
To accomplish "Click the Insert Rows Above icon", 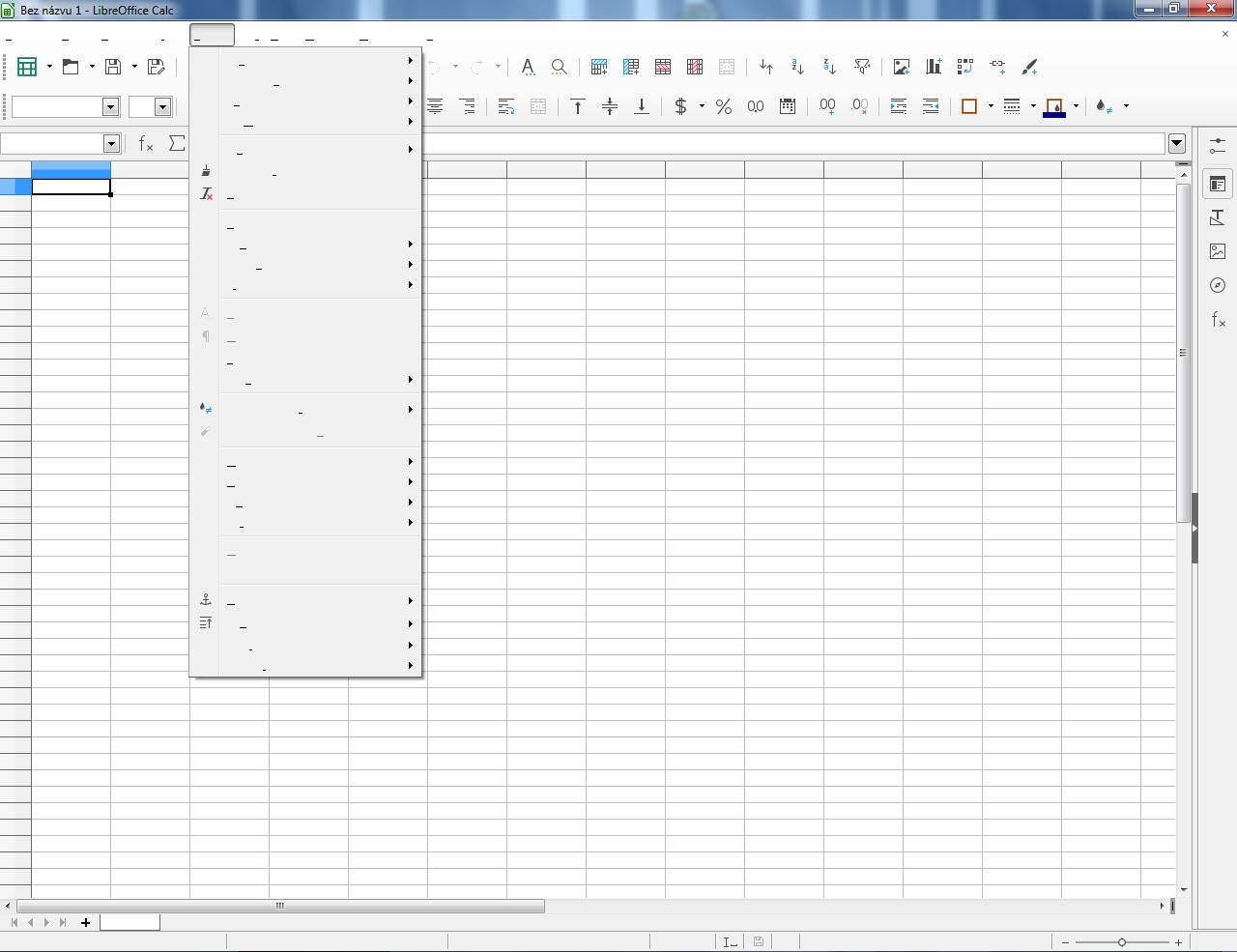I will 599,67.
